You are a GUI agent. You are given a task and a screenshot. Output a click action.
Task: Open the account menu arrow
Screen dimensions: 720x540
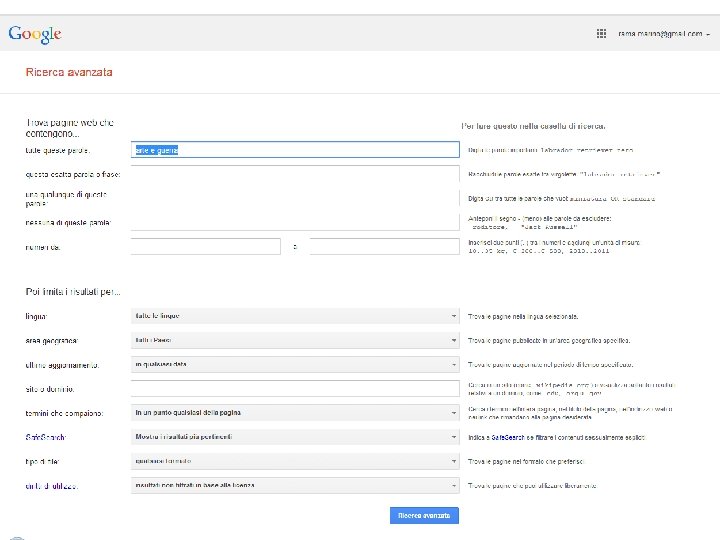[708, 34]
